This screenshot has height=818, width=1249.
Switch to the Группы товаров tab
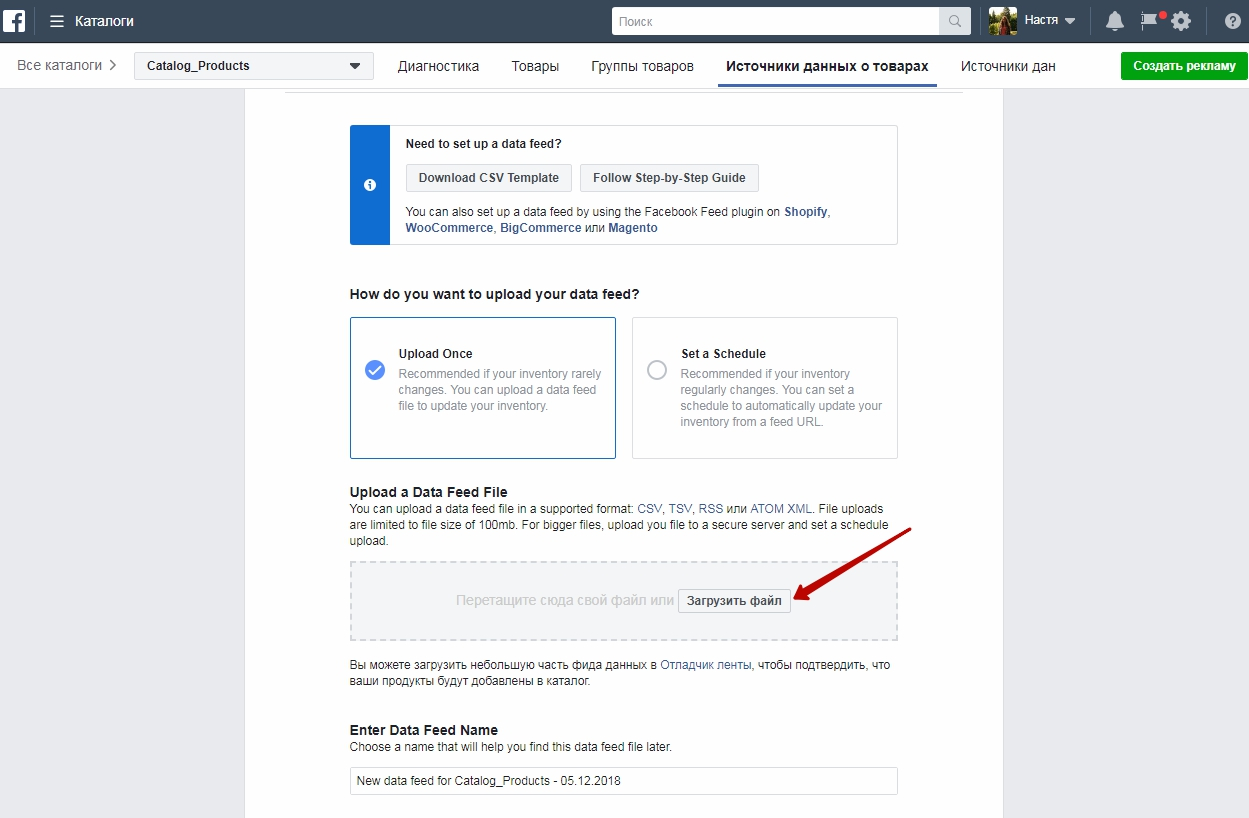click(x=642, y=66)
